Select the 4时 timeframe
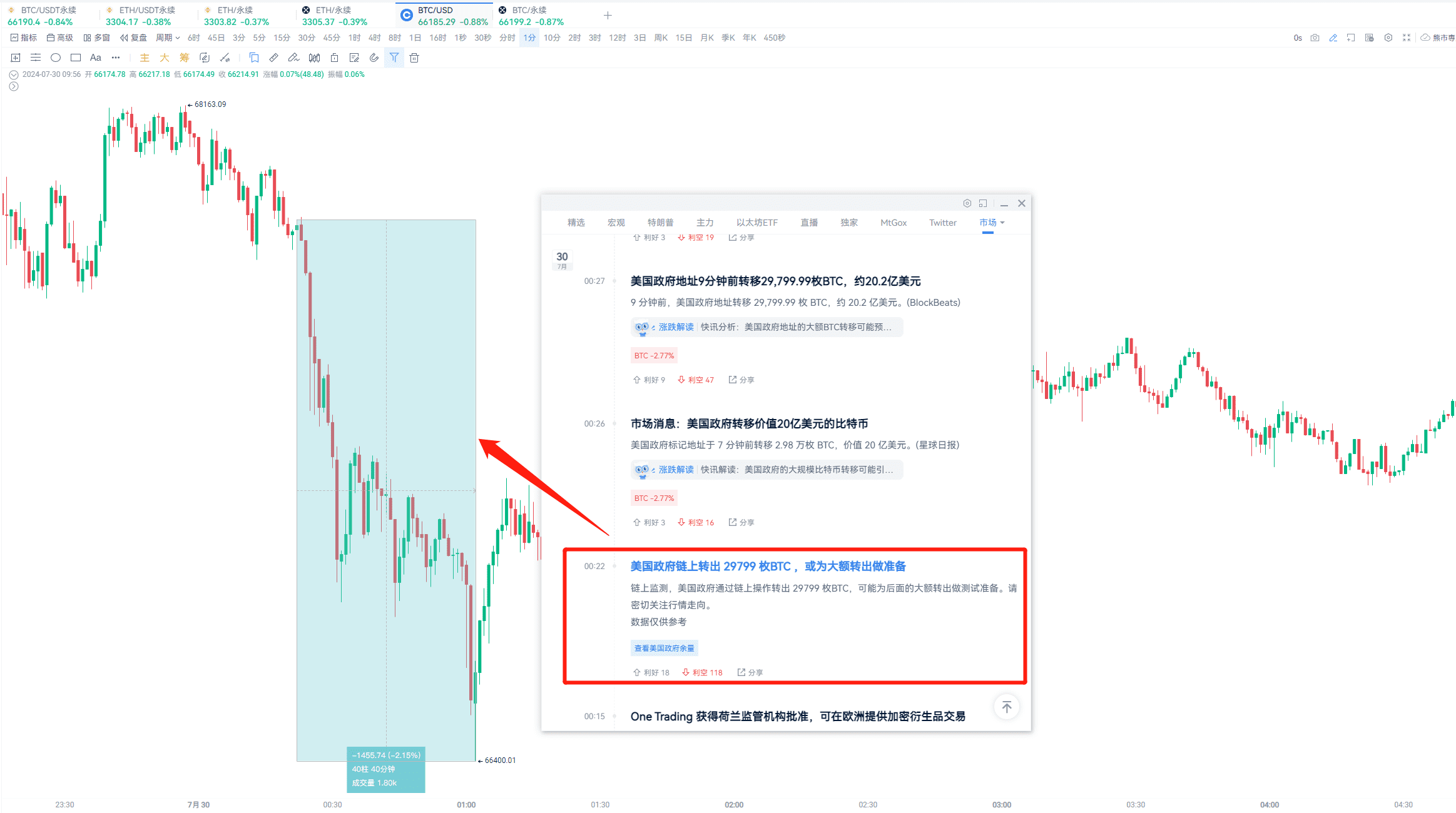This screenshot has height=813, width=1456. coord(375,38)
